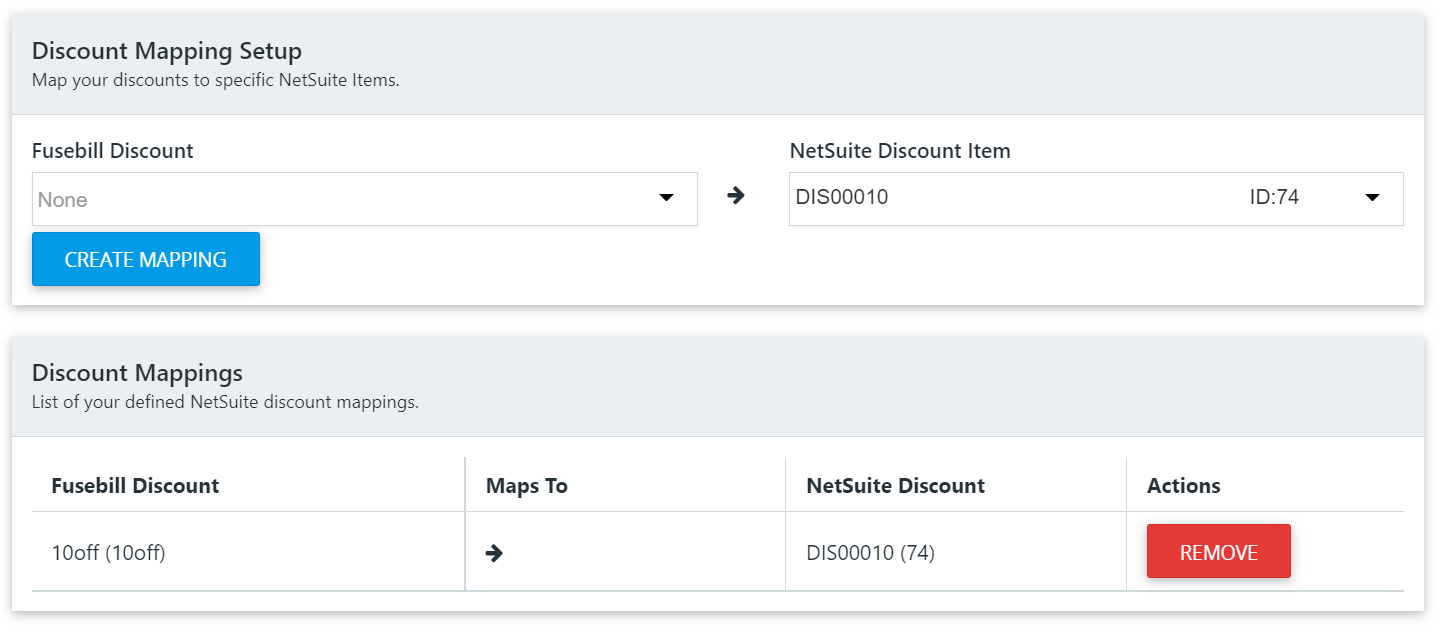Click the 'NetSuite Discount Item' field label
Screen dimensions: 1440x632
(900, 151)
